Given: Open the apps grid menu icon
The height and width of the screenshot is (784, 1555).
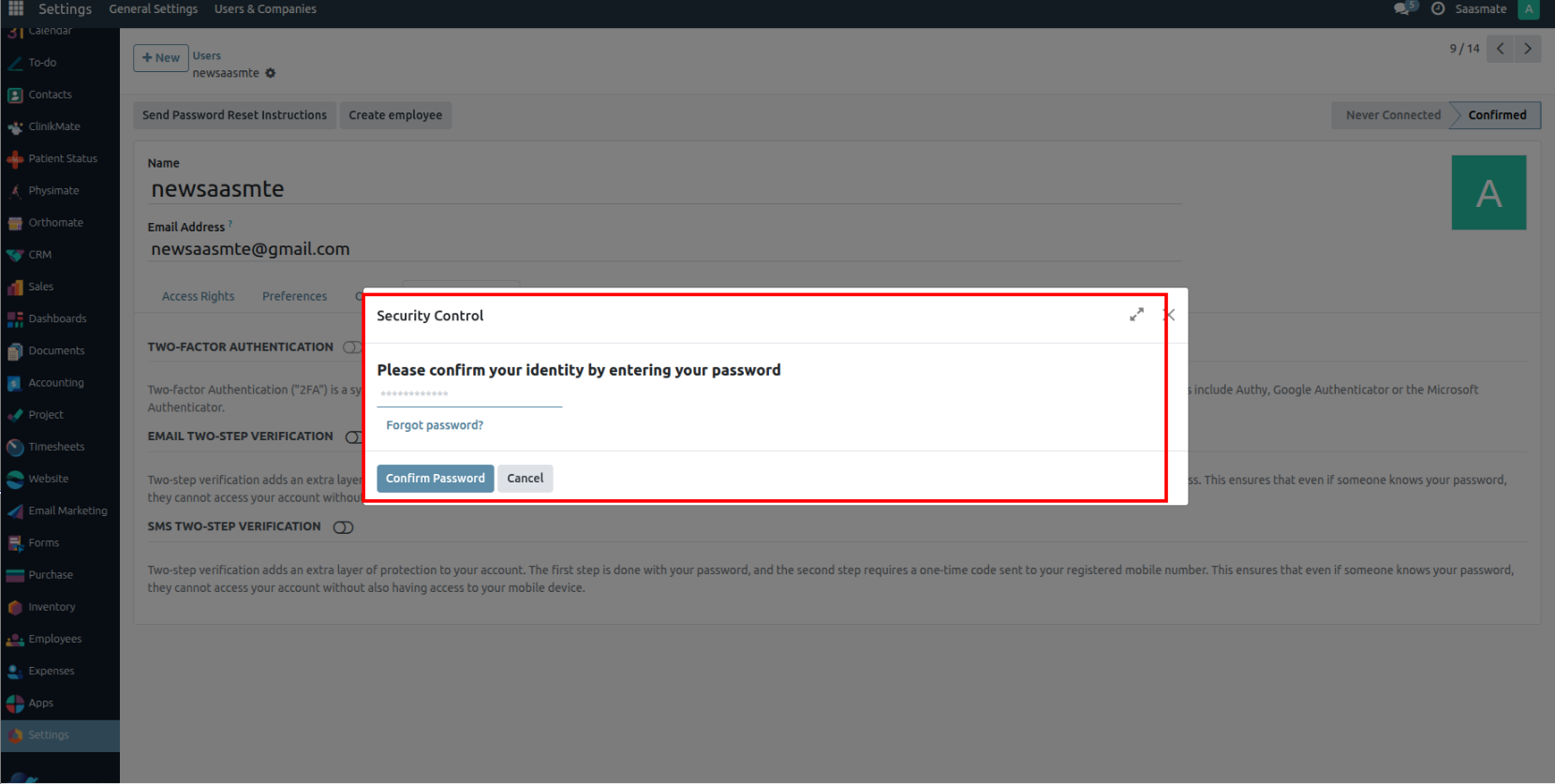Looking at the screenshot, I should click(x=16, y=8).
